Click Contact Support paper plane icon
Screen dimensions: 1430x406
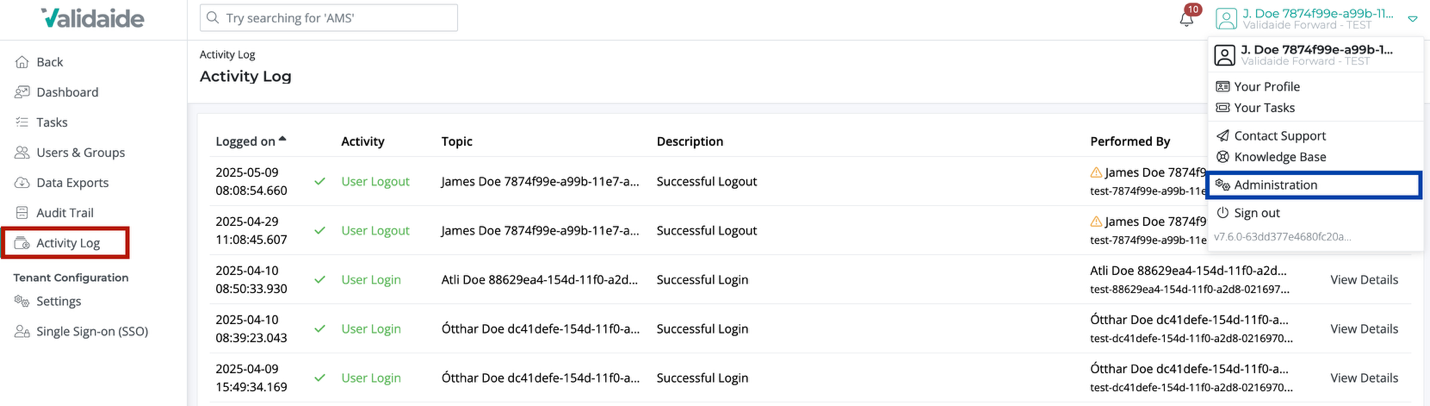pos(1222,136)
